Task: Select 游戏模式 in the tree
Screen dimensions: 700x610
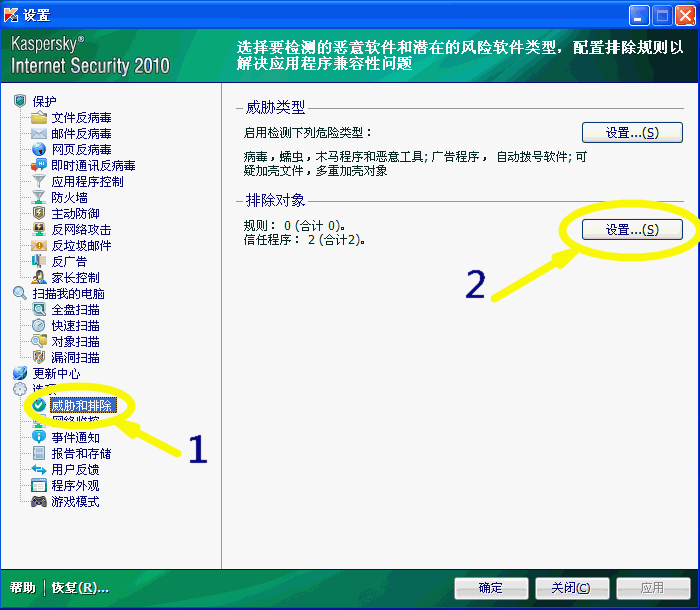Action: point(75,501)
